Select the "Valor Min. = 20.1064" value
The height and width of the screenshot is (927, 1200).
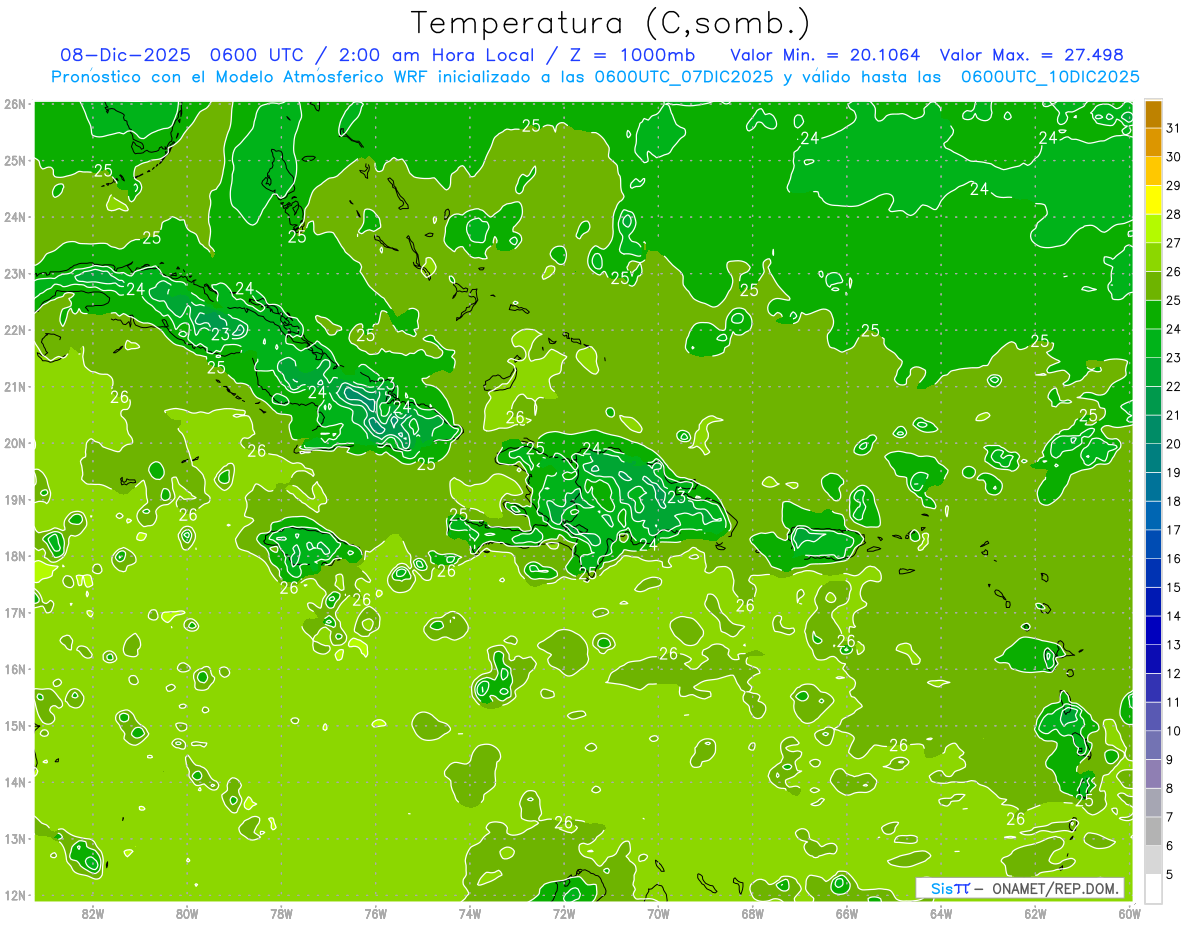click(825, 55)
